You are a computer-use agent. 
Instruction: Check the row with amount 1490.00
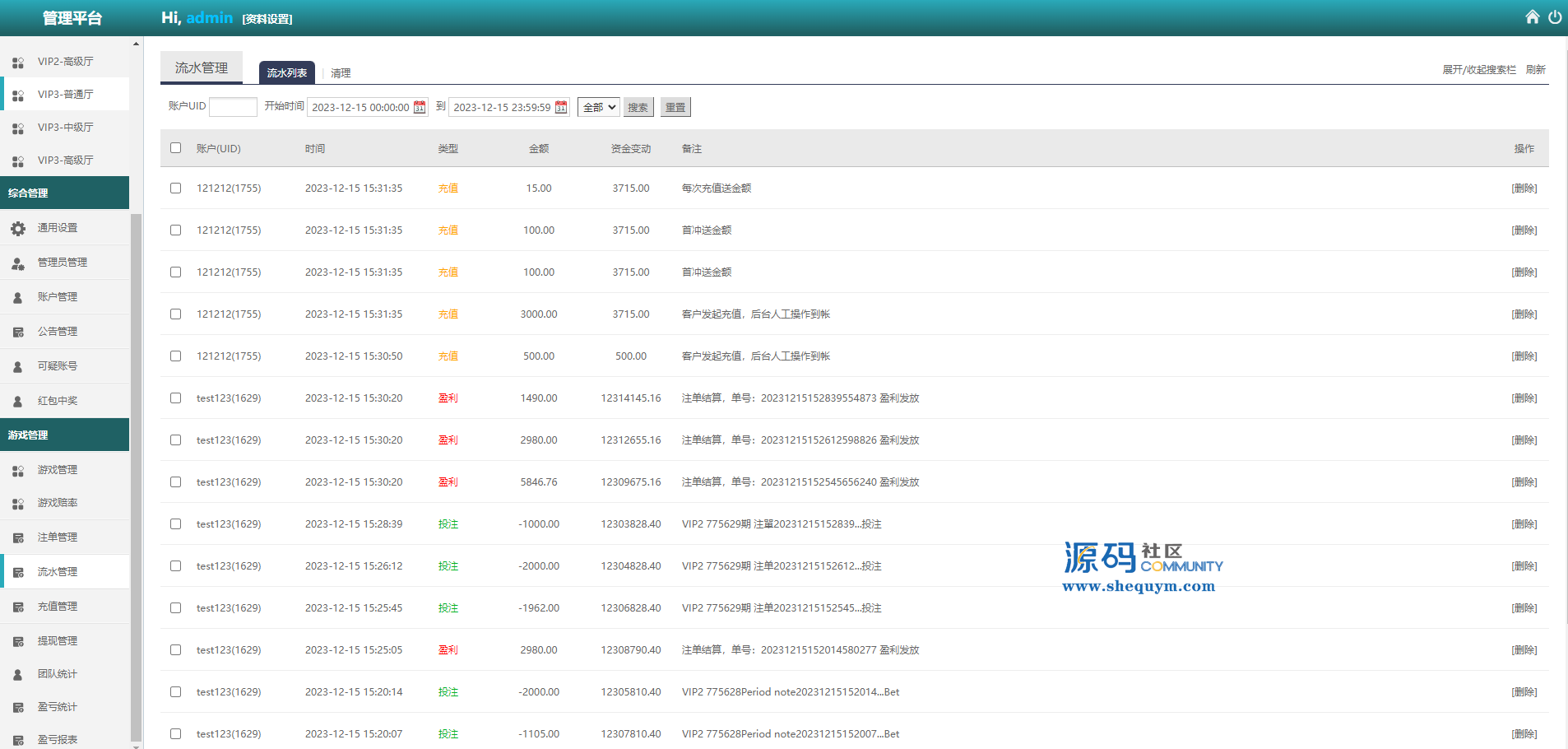tap(175, 398)
